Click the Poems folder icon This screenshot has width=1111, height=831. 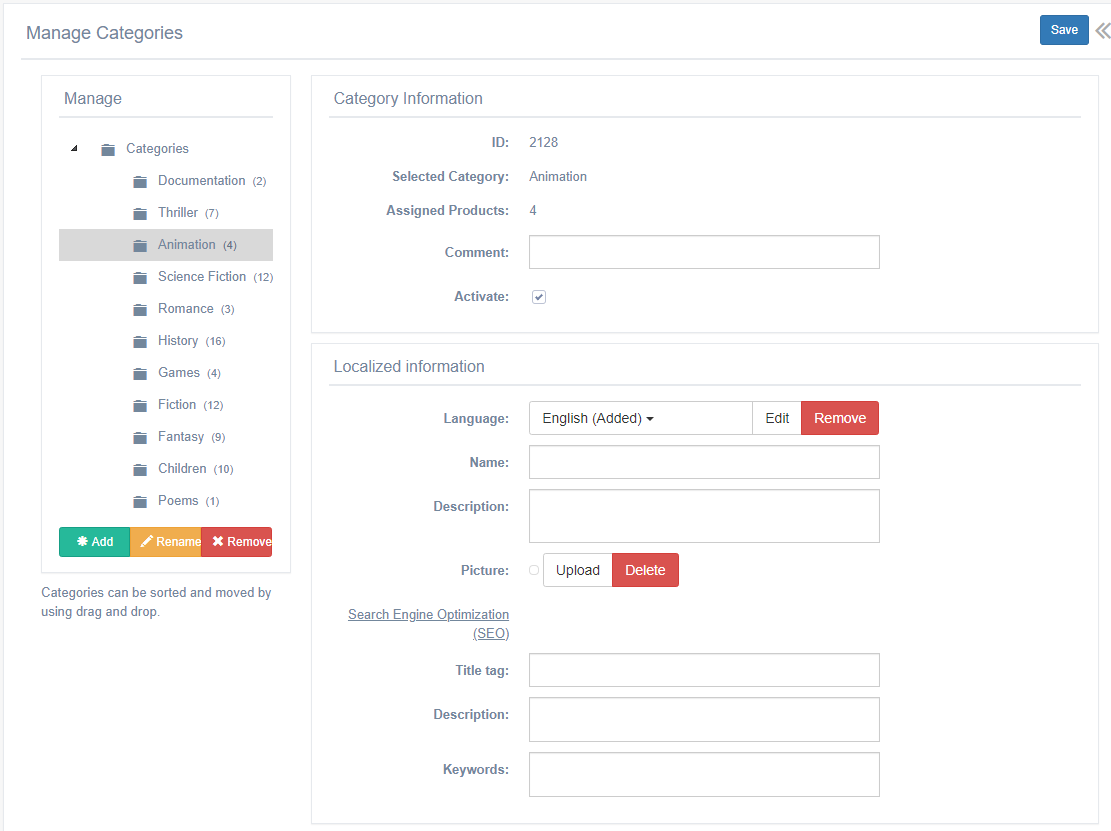[x=140, y=502]
